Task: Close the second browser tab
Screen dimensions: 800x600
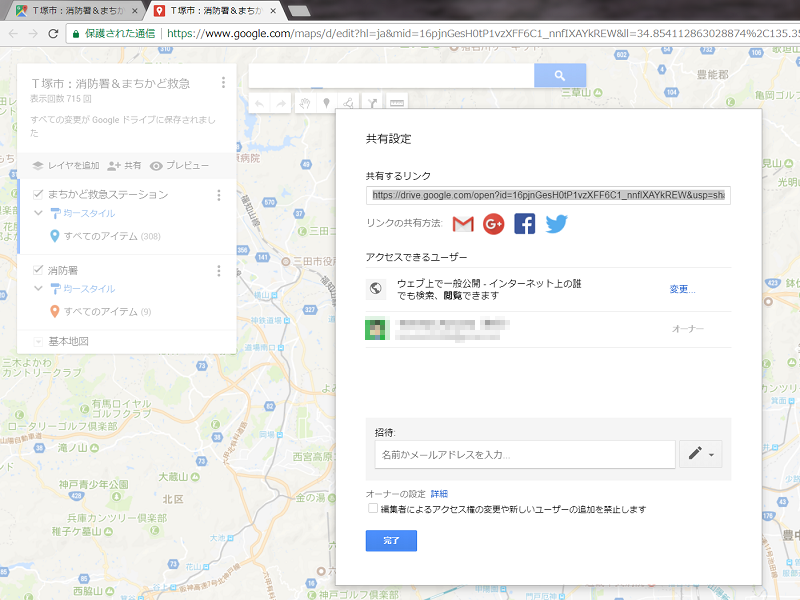Action: pyautogui.click(x=273, y=11)
